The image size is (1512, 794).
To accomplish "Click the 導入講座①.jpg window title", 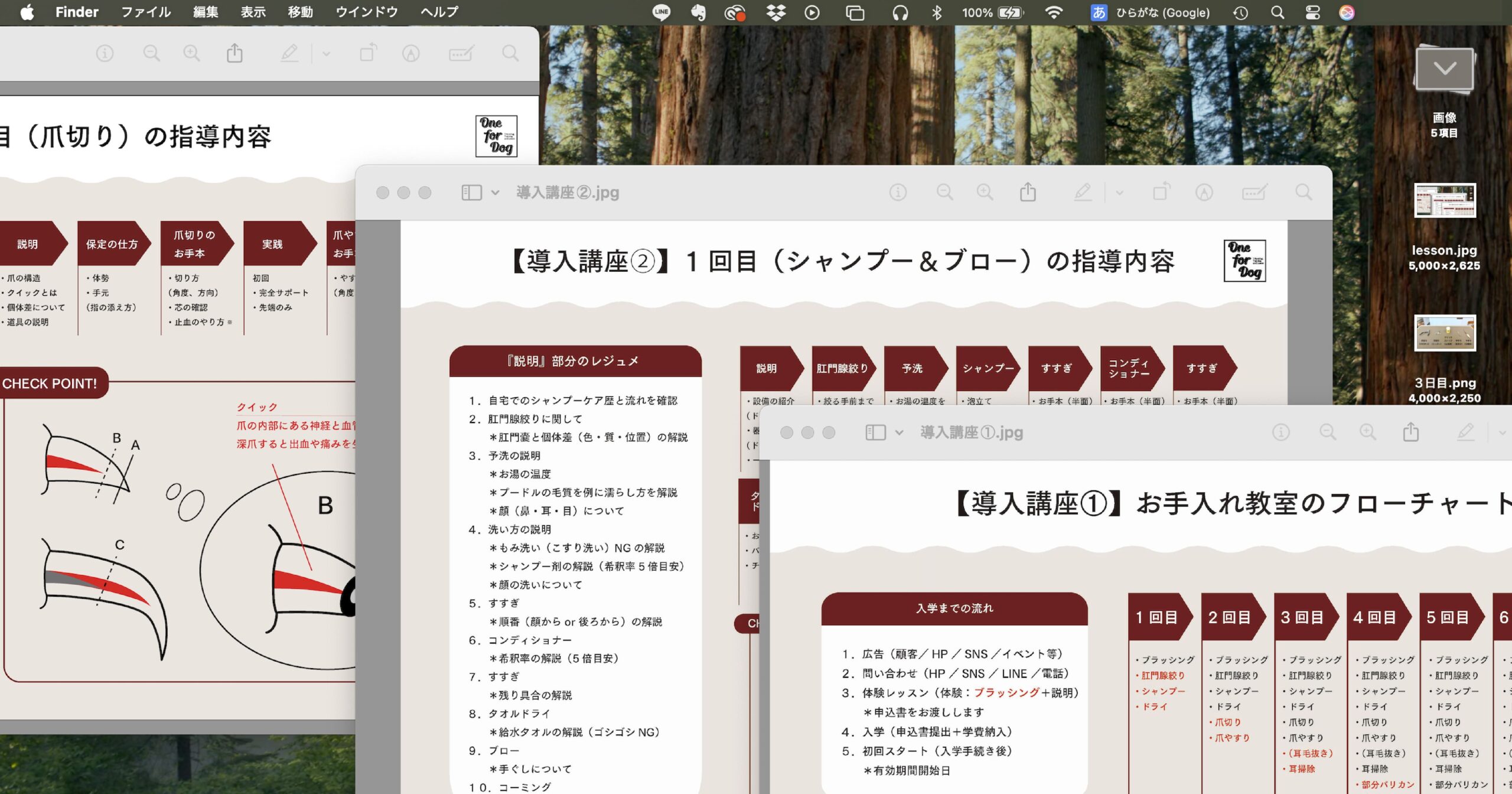I will click(x=972, y=432).
